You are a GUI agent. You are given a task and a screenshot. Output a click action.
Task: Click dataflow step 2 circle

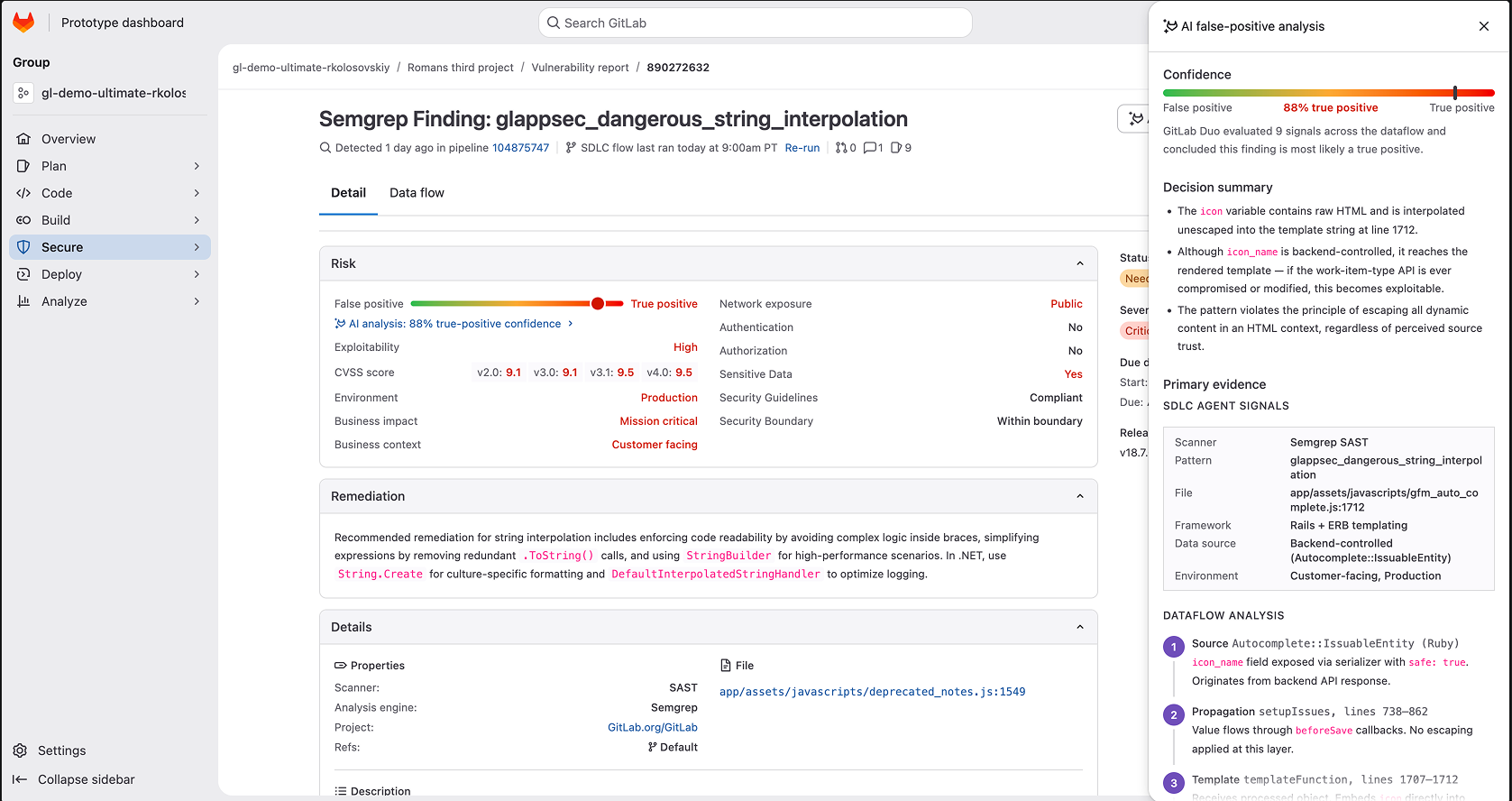tap(1174, 714)
